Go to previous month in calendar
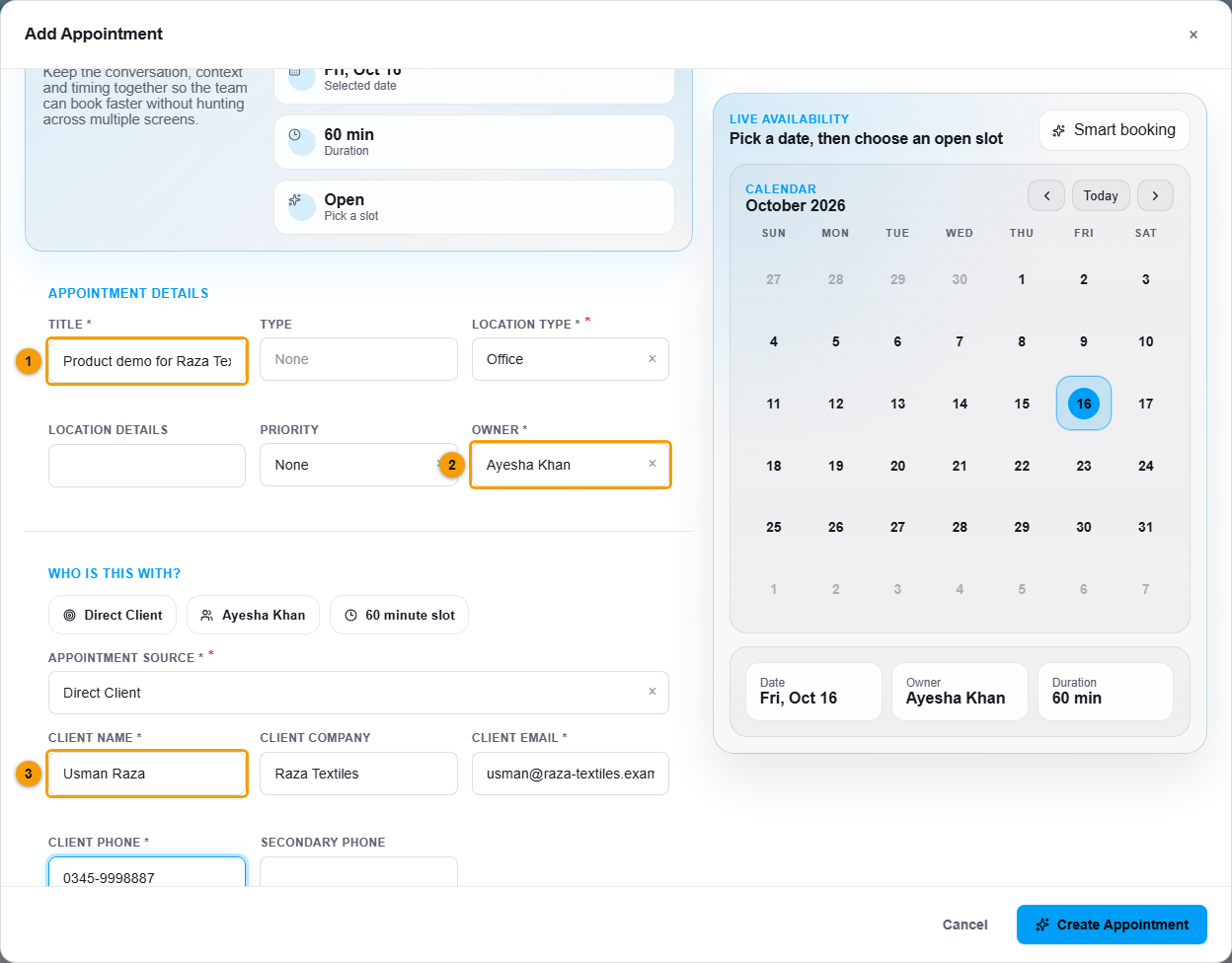The height and width of the screenshot is (963, 1232). coord(1046,195)
